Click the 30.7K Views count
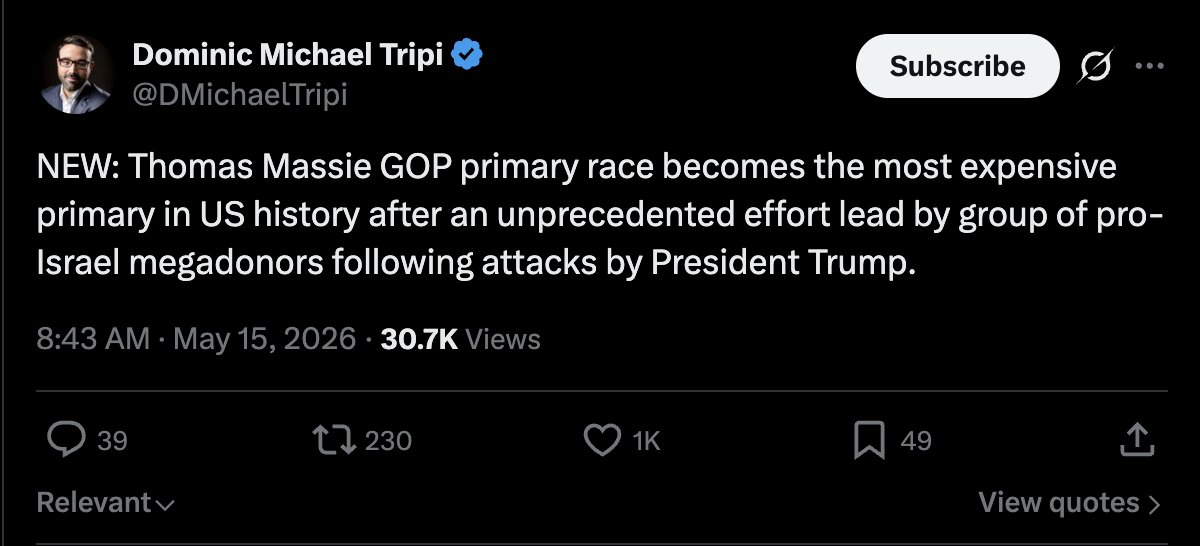 461,339
